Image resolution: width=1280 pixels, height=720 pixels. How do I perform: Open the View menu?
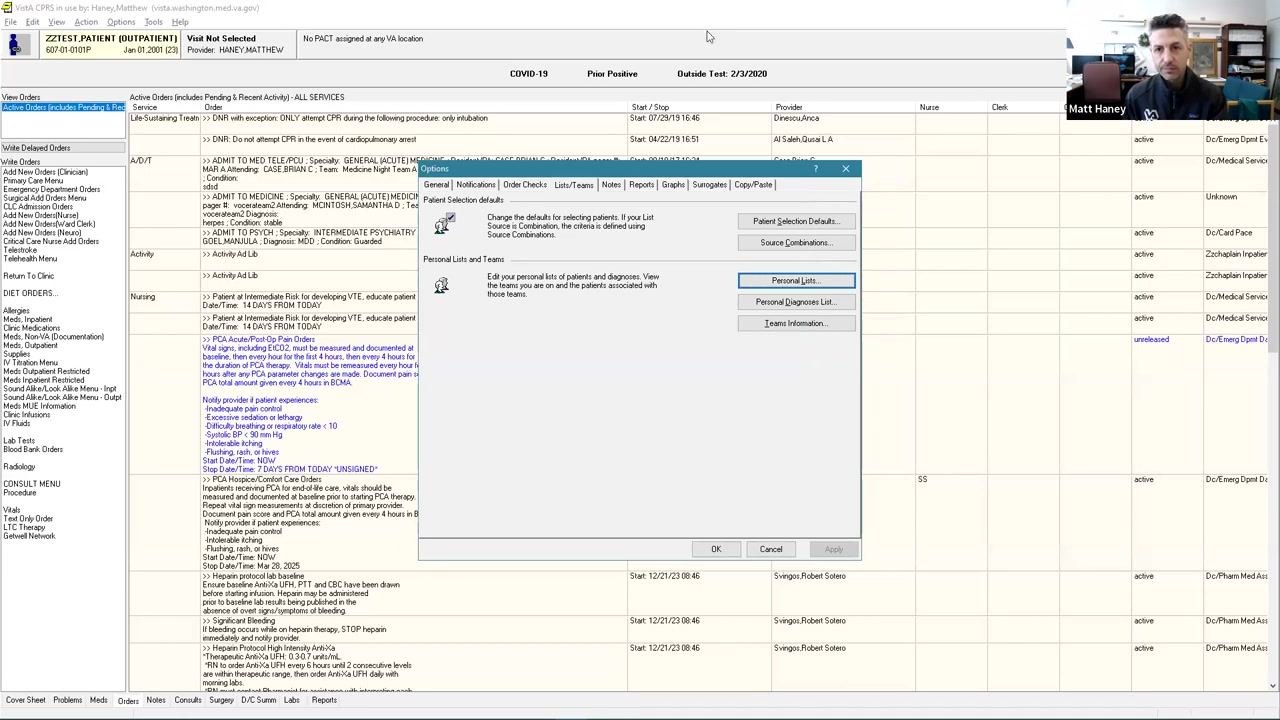tap(57, 22)
